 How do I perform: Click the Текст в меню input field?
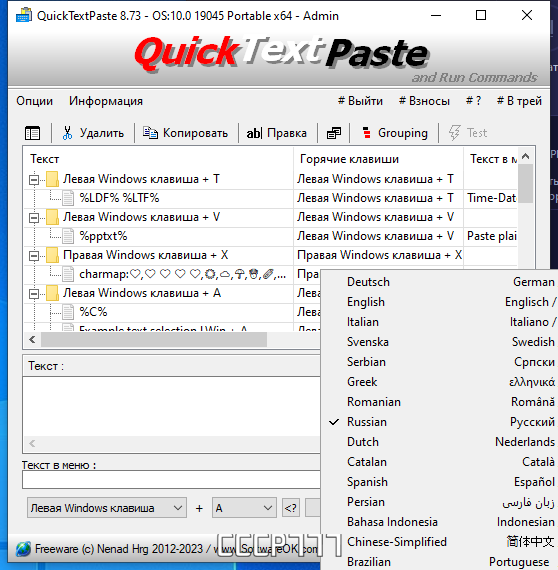pyautogui.click(x=172, y=479)
